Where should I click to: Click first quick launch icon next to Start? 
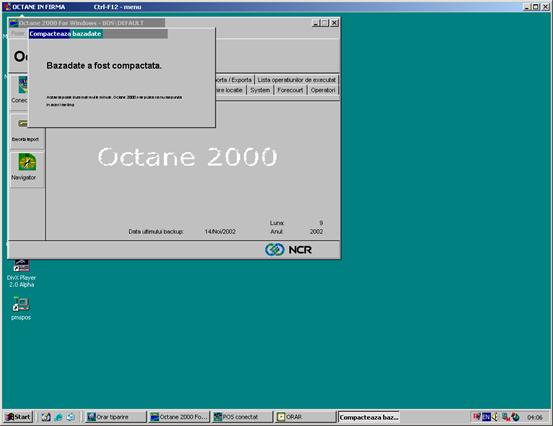(x=46, y=417)
